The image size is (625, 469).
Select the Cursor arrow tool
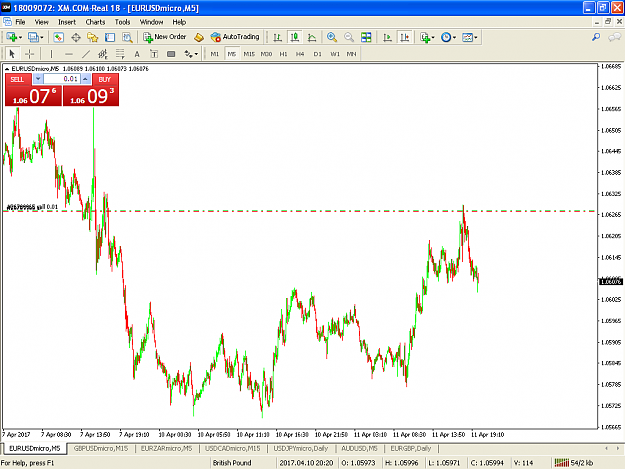click(12, 53)
